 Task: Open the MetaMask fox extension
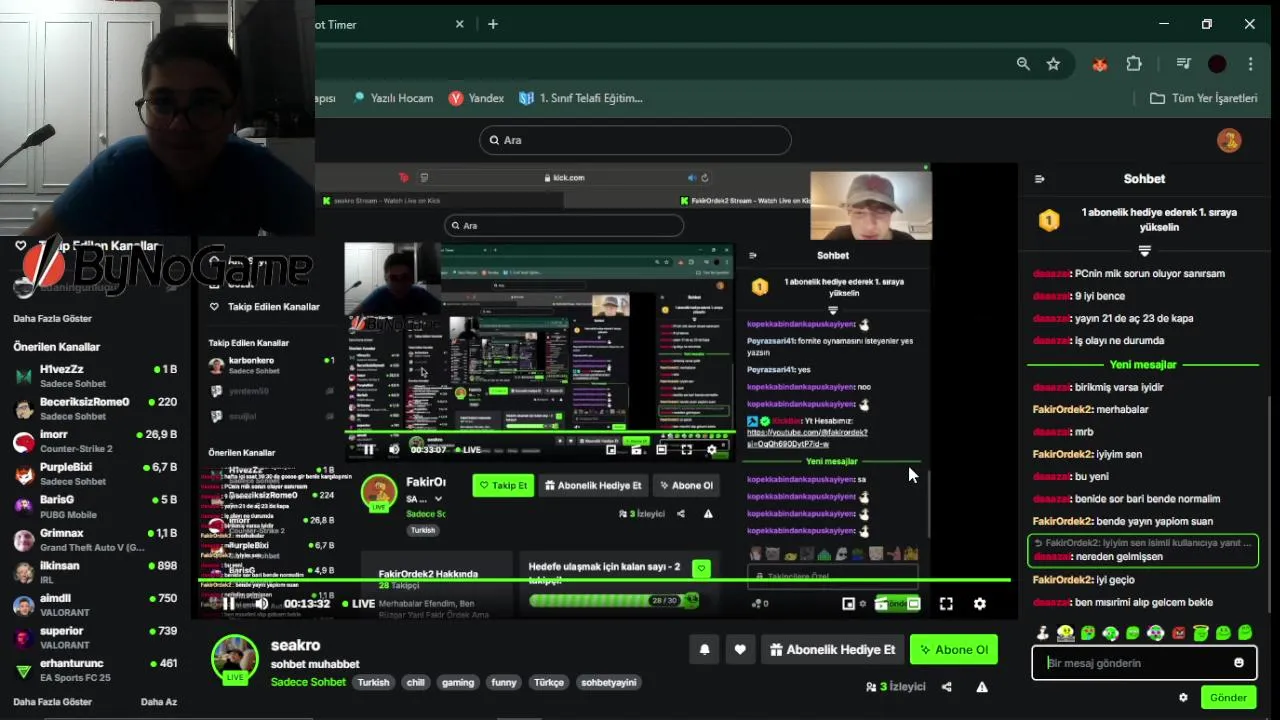pyautogui.click(x=1100, y=64)
